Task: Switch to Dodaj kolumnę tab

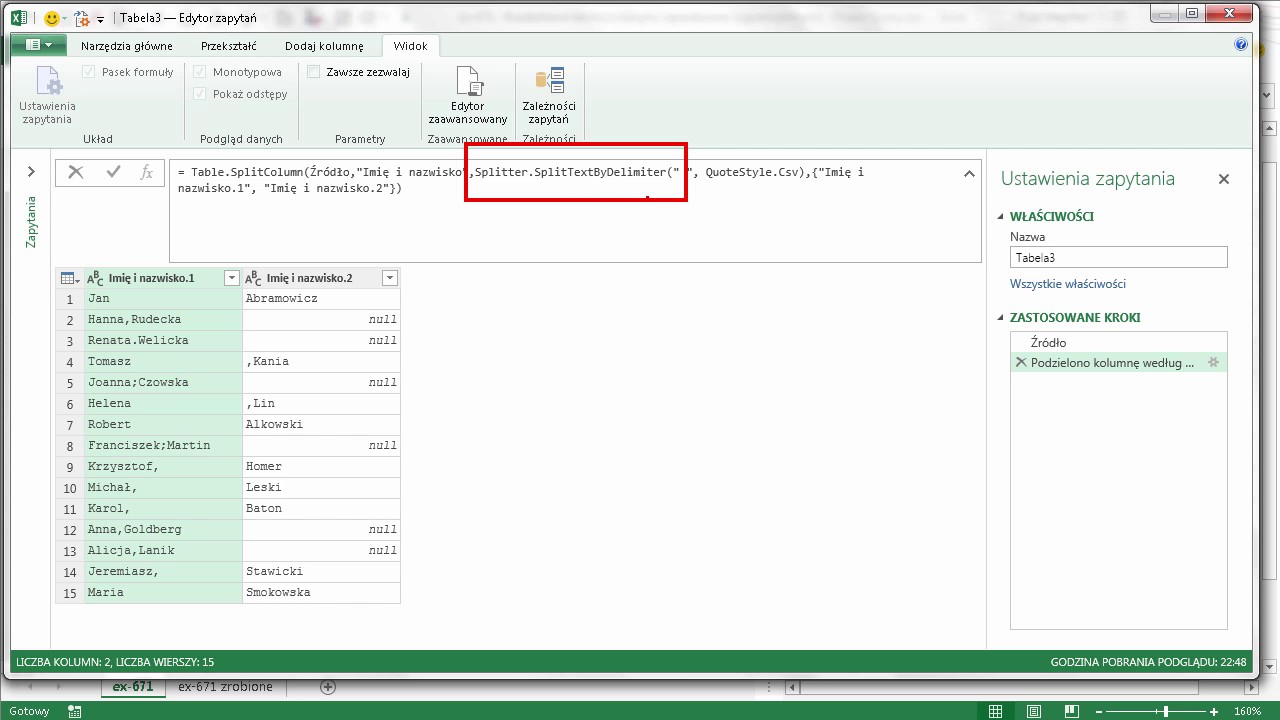Action: point(325,46)
